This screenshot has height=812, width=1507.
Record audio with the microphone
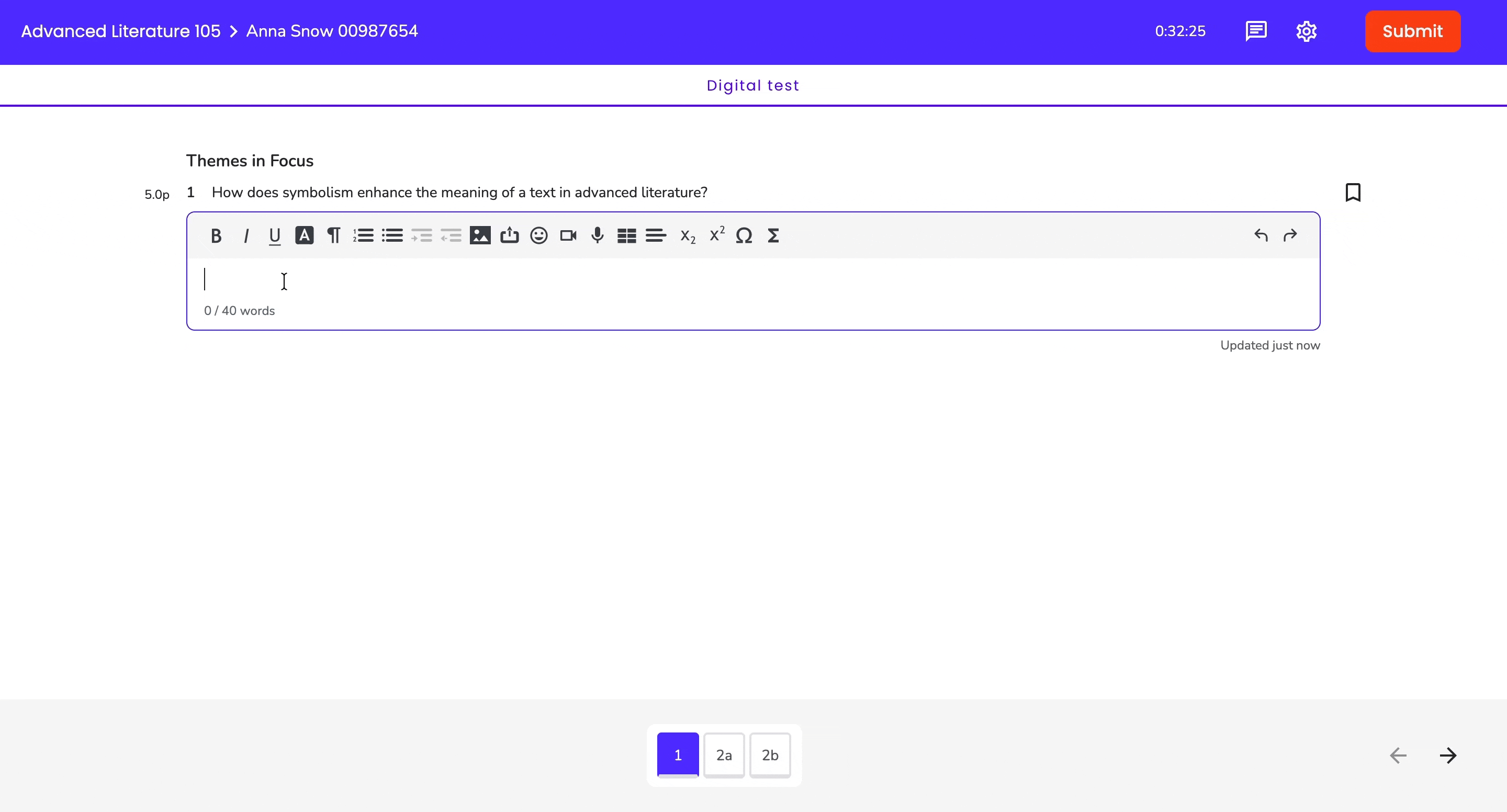tap(597, 235)
